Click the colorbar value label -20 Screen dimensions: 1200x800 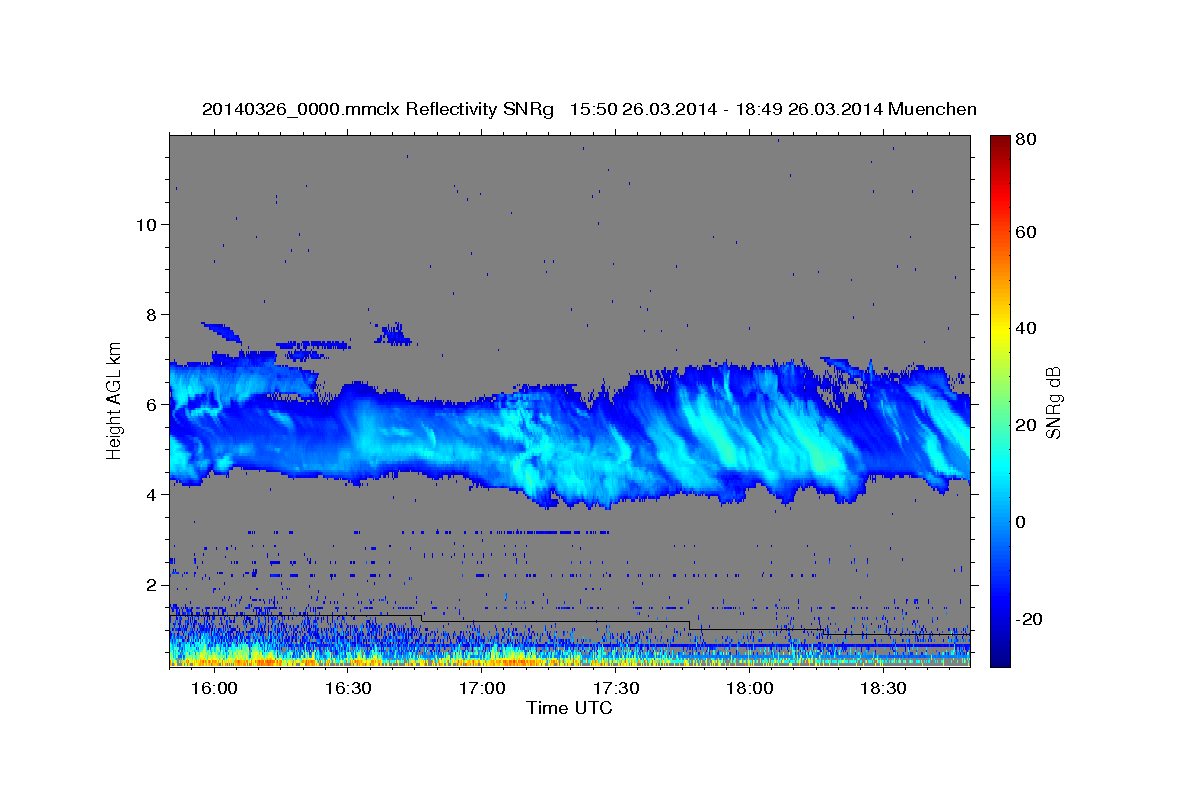1029,619
